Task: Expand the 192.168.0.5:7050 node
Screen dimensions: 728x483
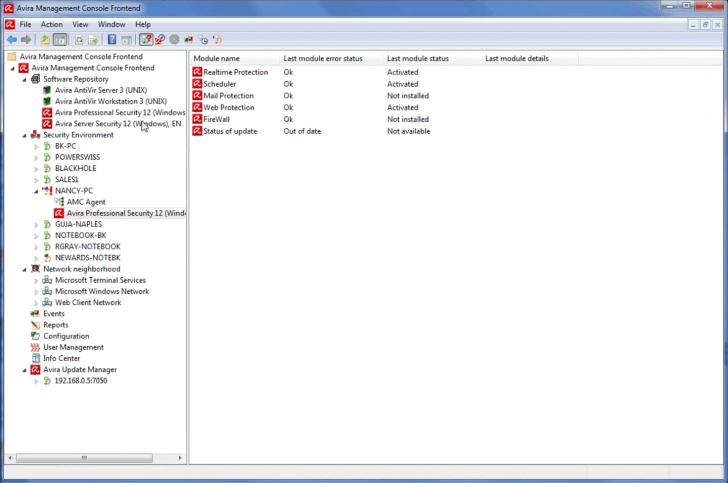Action: 36,381
